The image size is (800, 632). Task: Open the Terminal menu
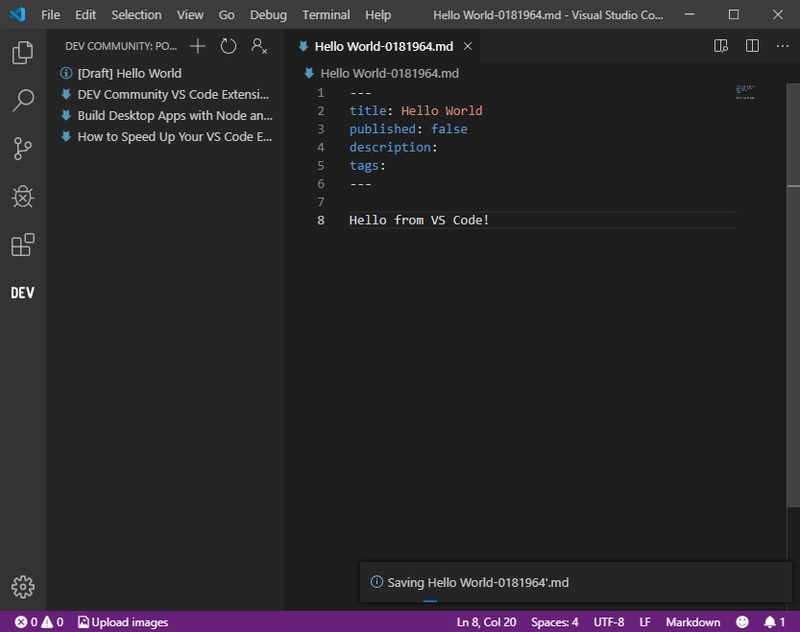(x=326, y=15)
